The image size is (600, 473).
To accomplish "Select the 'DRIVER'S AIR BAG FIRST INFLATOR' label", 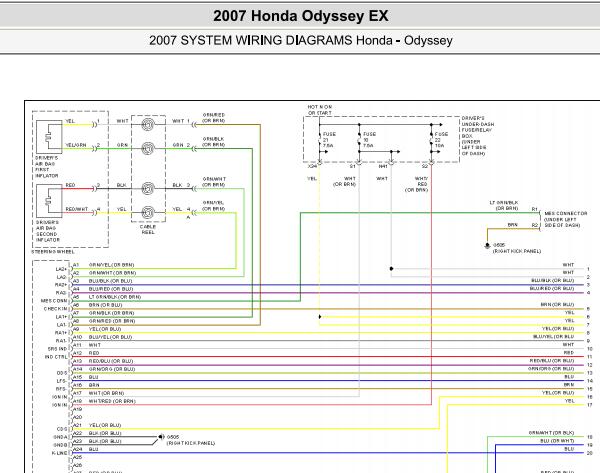I will 47,167.
